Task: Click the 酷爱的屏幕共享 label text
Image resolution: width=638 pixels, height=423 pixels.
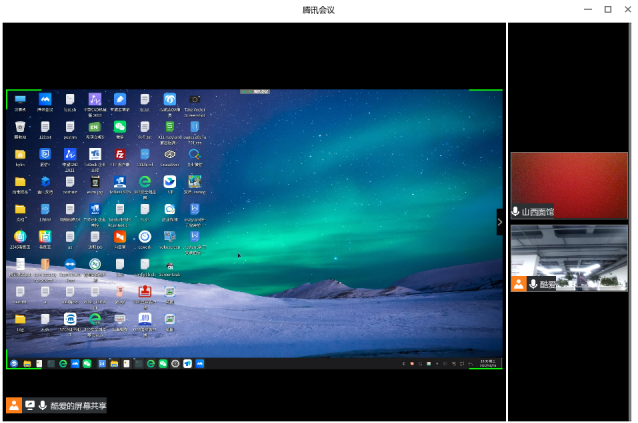Action: click(78, 406)
